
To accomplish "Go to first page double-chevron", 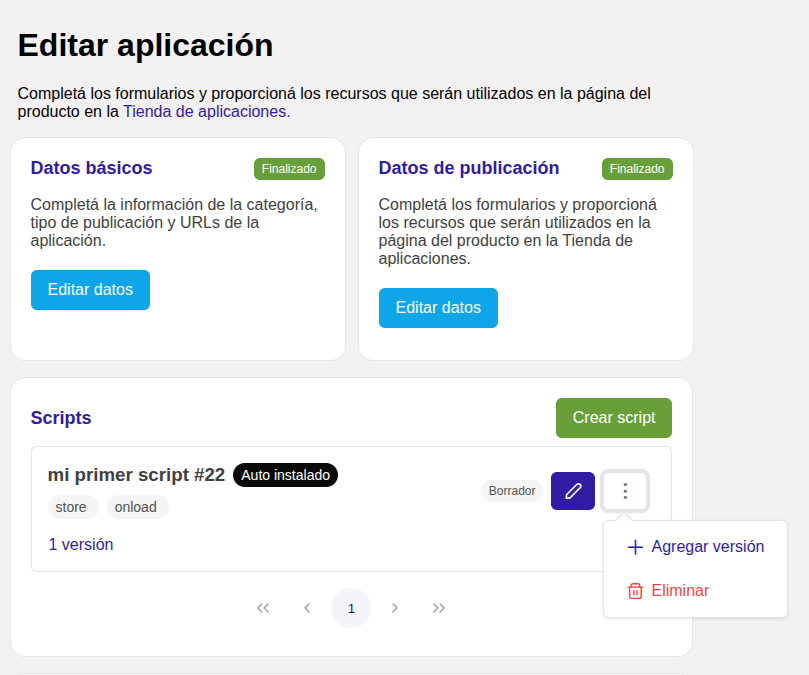I will 263,608.
